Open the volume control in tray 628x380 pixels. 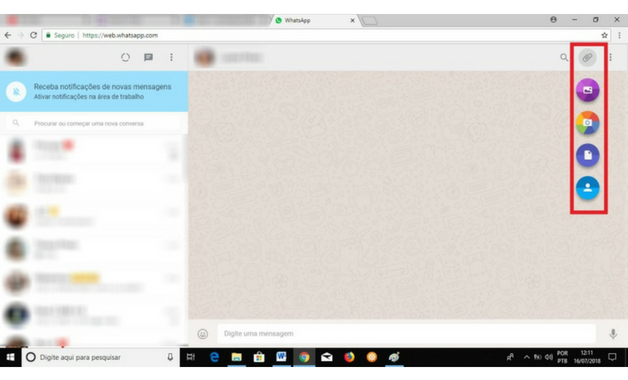[x=549, y=357]
